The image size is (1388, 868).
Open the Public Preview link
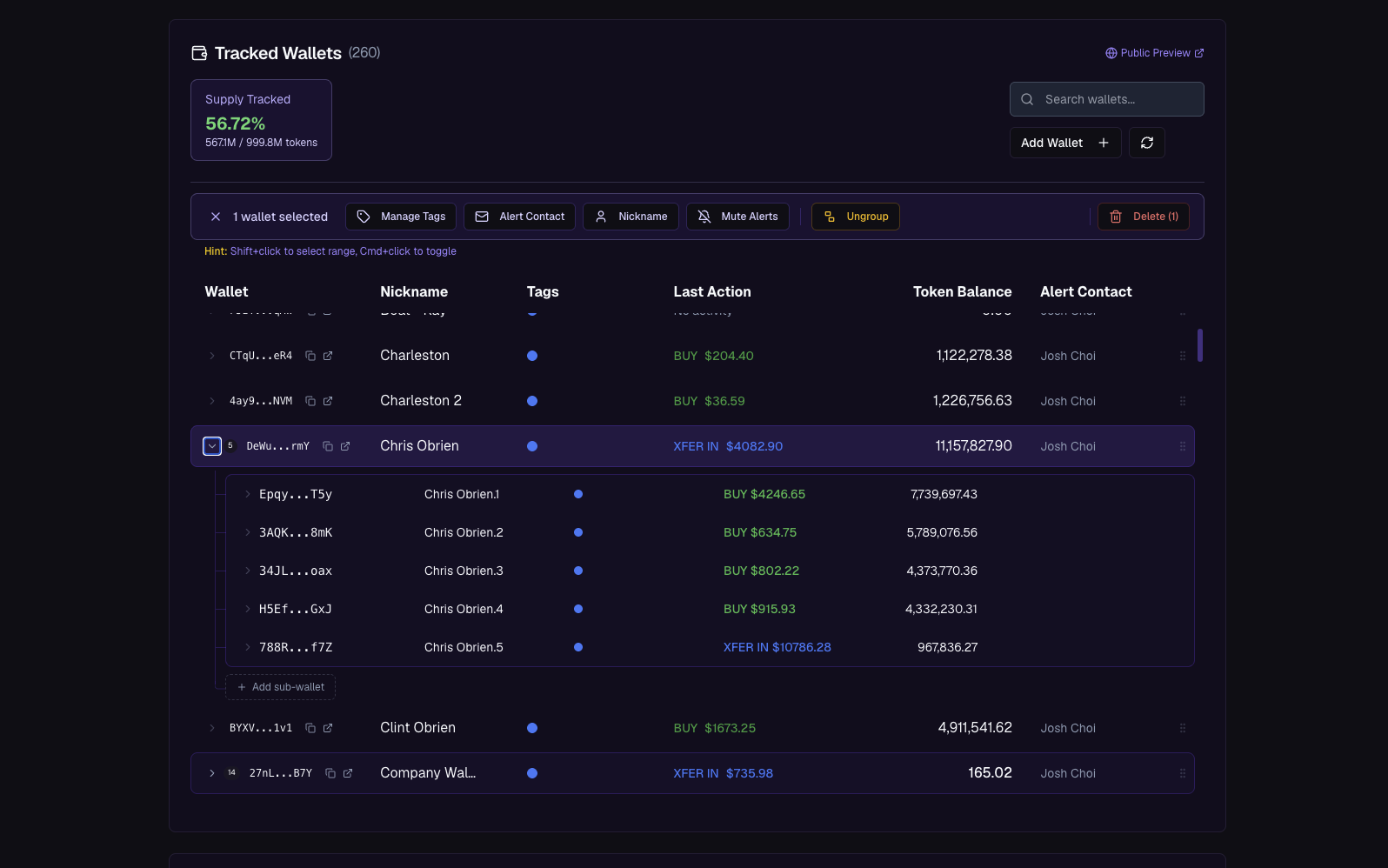[1155, 53]
